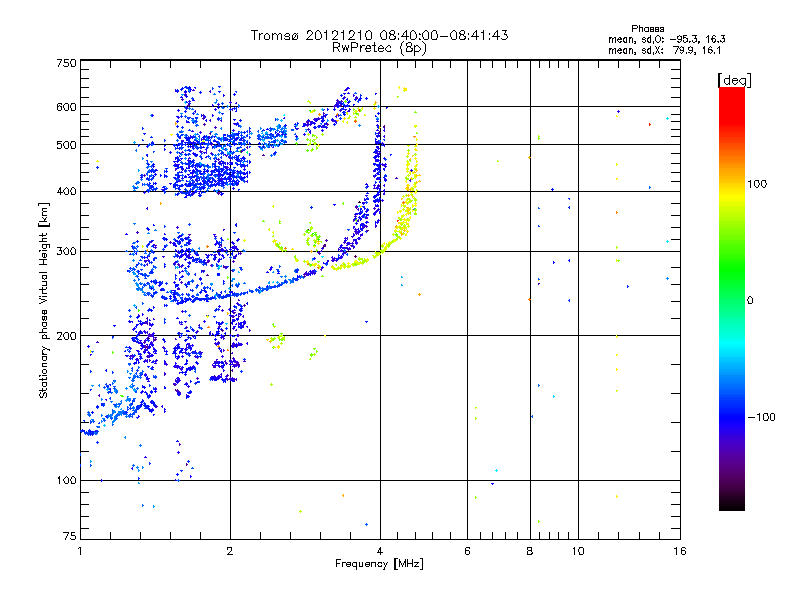This screenshot has height=600, width=800.
Task: Click the 'RwPretec (8p)' subtitle
Action: (x=379, y=48)
